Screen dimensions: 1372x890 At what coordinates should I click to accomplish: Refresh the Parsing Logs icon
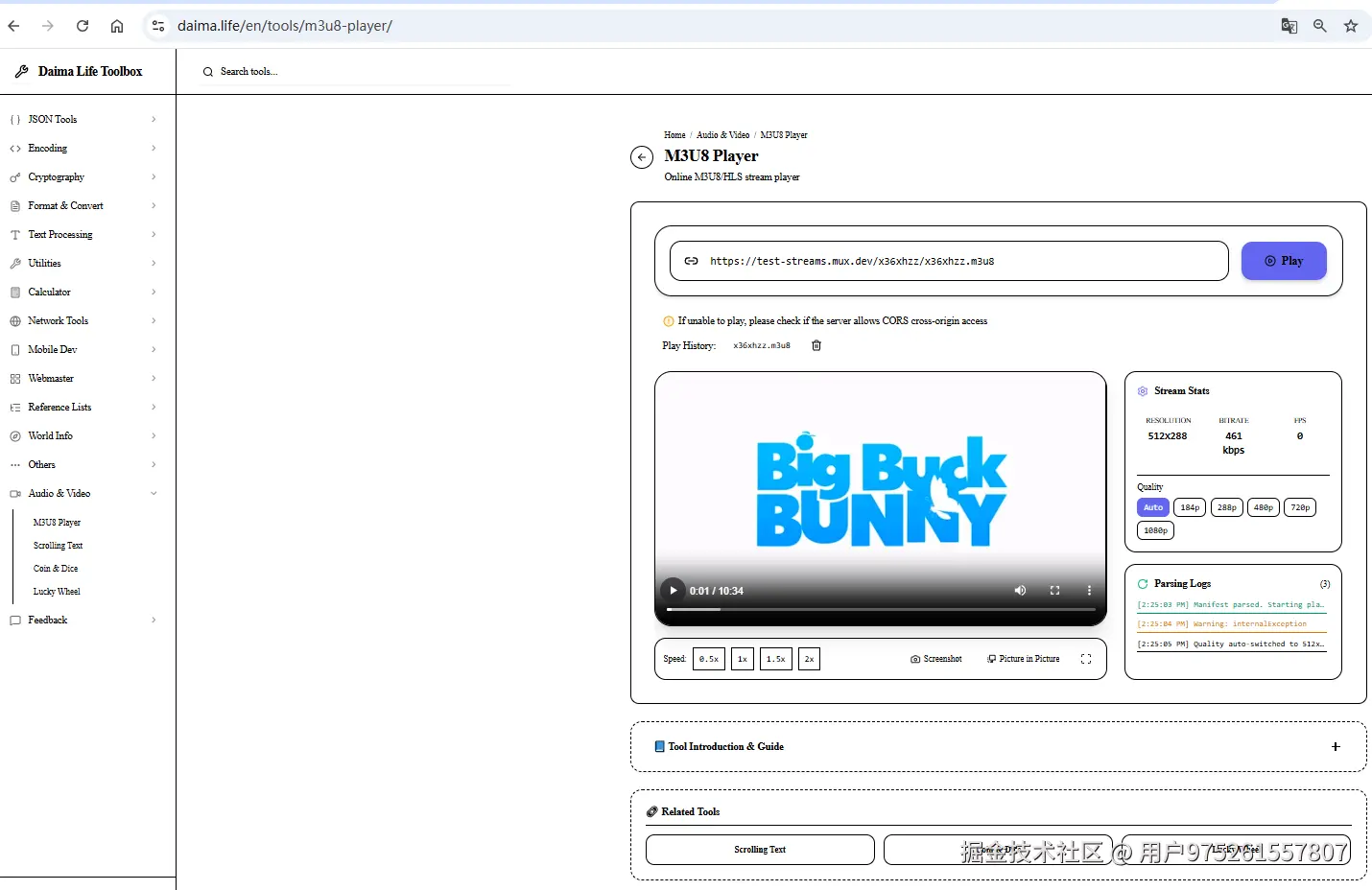(1143, 583)
